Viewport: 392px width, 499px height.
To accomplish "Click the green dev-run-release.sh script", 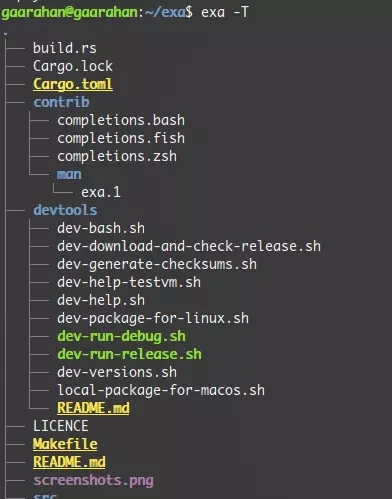I will coord(129,354).
